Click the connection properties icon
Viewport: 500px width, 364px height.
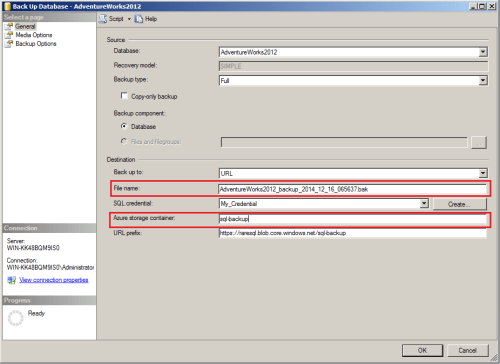[12, 280]
